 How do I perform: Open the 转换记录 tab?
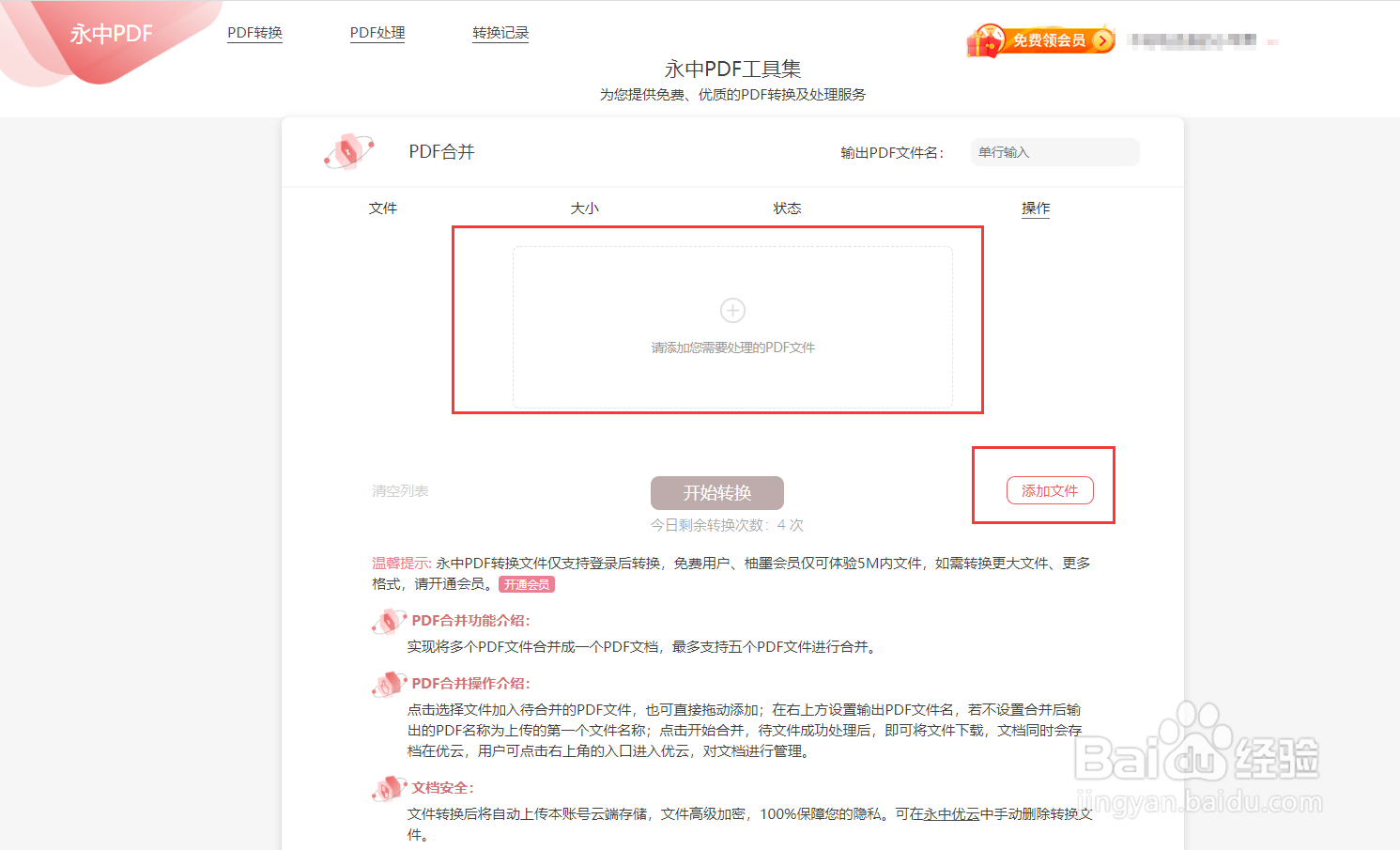tap(500, 33)
